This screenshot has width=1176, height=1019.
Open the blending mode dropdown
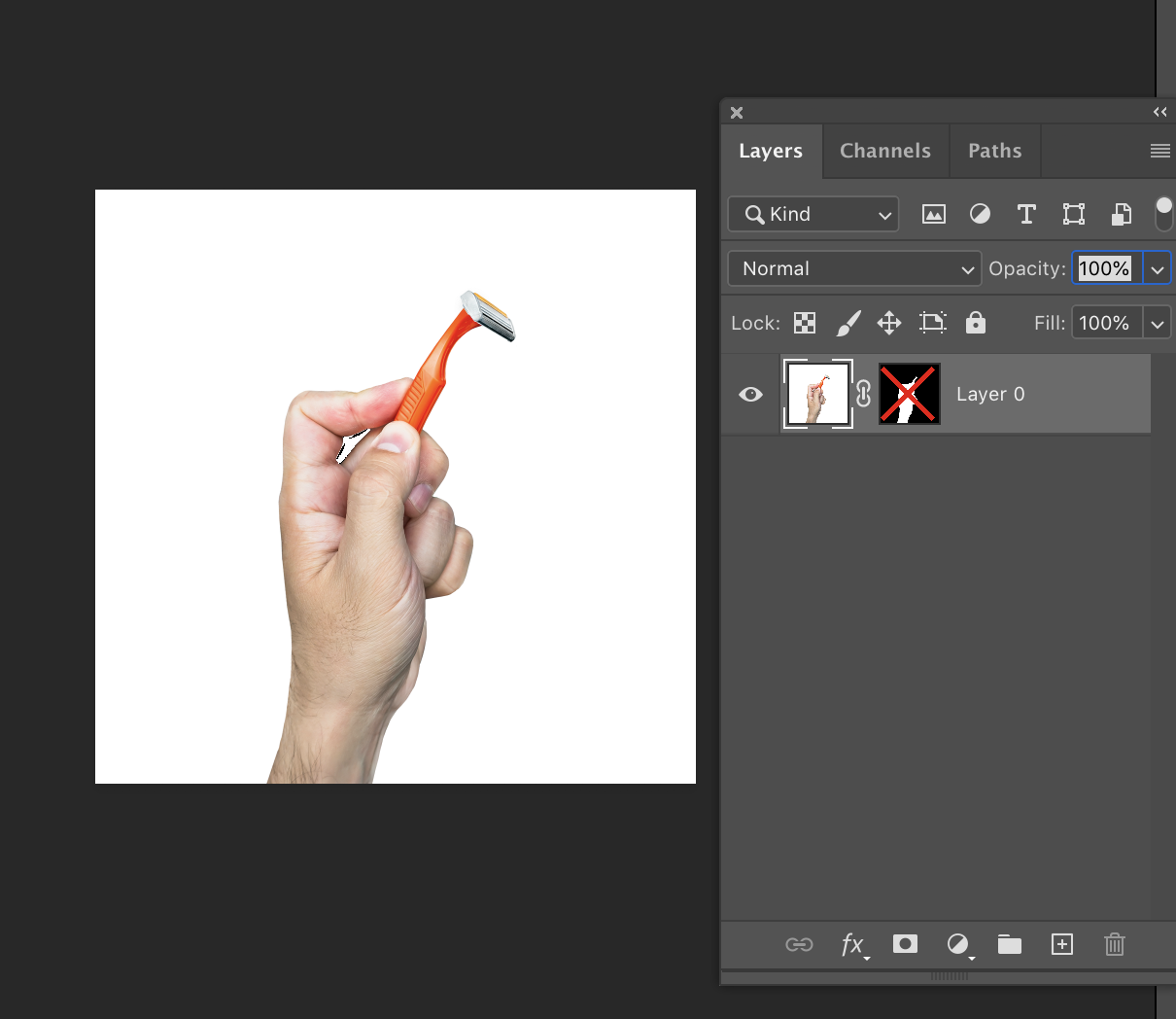853,268
